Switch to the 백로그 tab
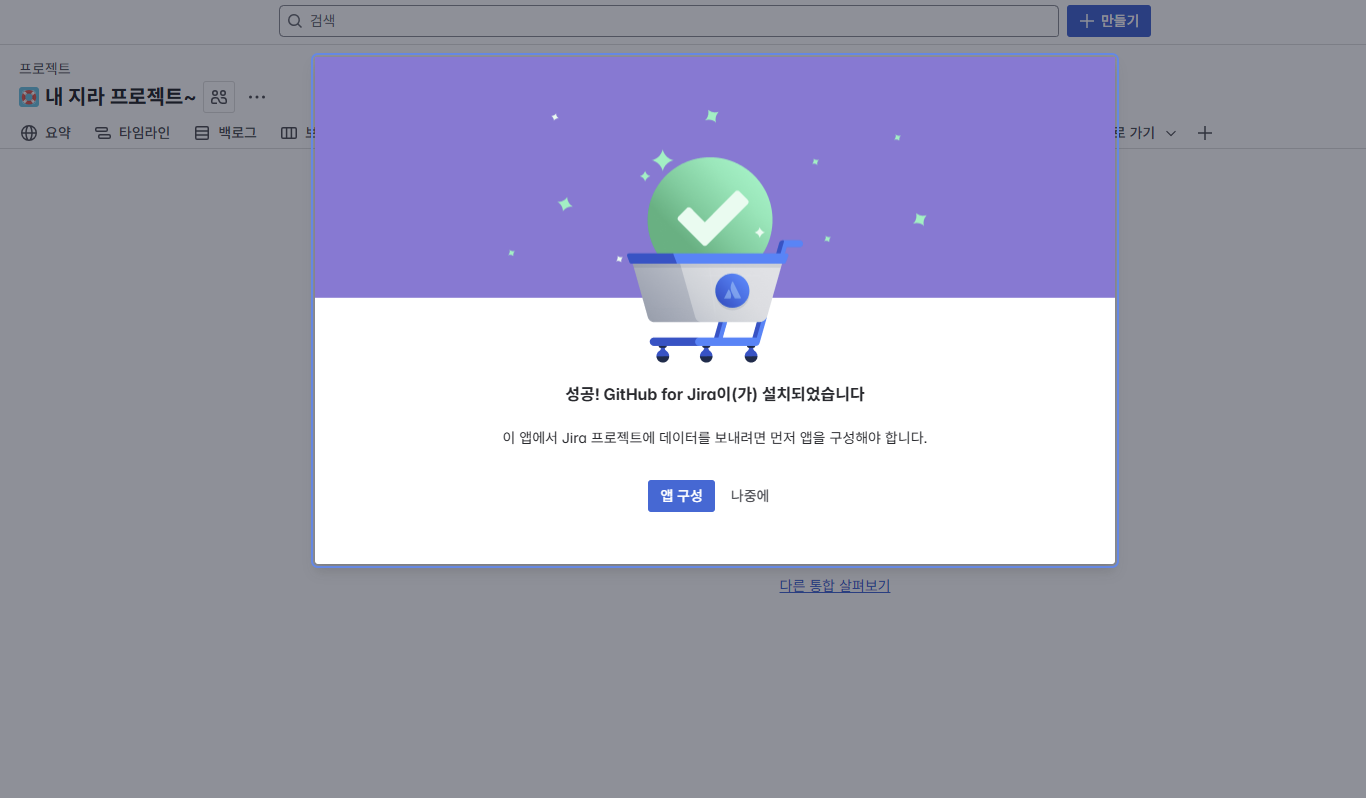 [225, 132]
